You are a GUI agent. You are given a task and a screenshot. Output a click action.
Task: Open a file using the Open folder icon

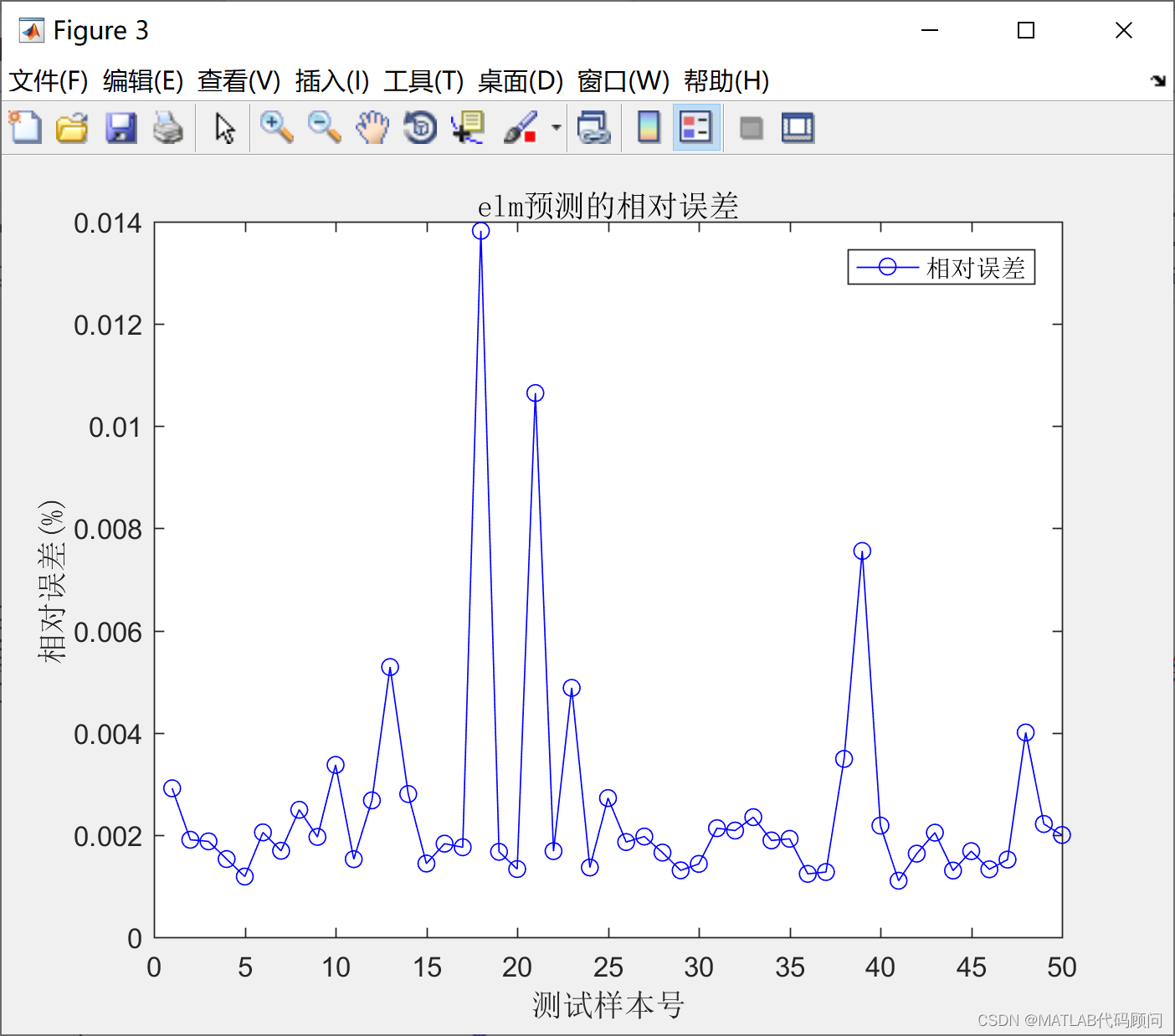click(x=73, y=127)
